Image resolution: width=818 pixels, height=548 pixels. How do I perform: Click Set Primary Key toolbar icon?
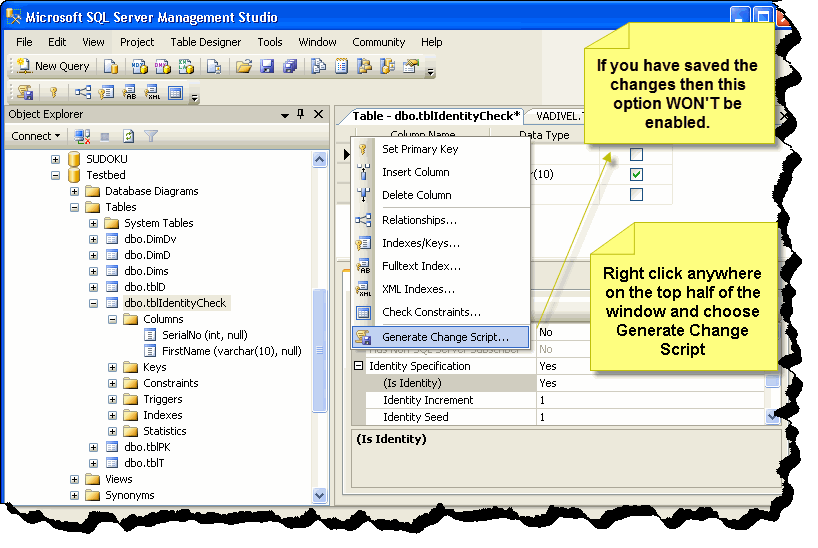(x=53, y=93)
